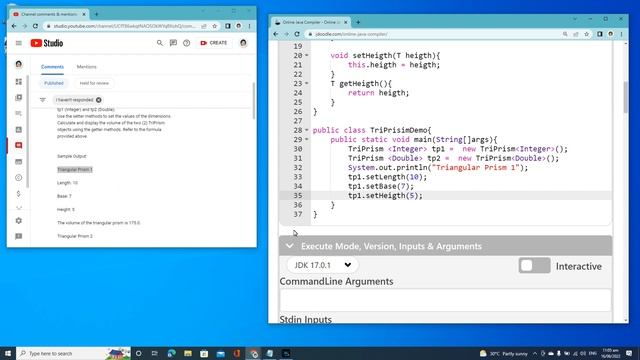Viewport: 640px width, 360px height.
Task: Click the YouTube comments list scrollbar
Action: point(253,101)
